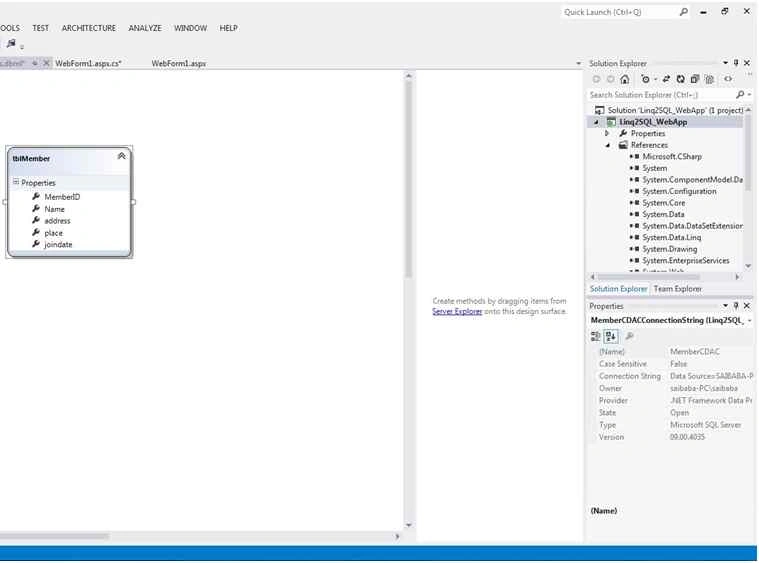Viewport: 759px width, 563px height.
Task: Open the ARCHITECTURE menu
Action: tap(89, 28)
